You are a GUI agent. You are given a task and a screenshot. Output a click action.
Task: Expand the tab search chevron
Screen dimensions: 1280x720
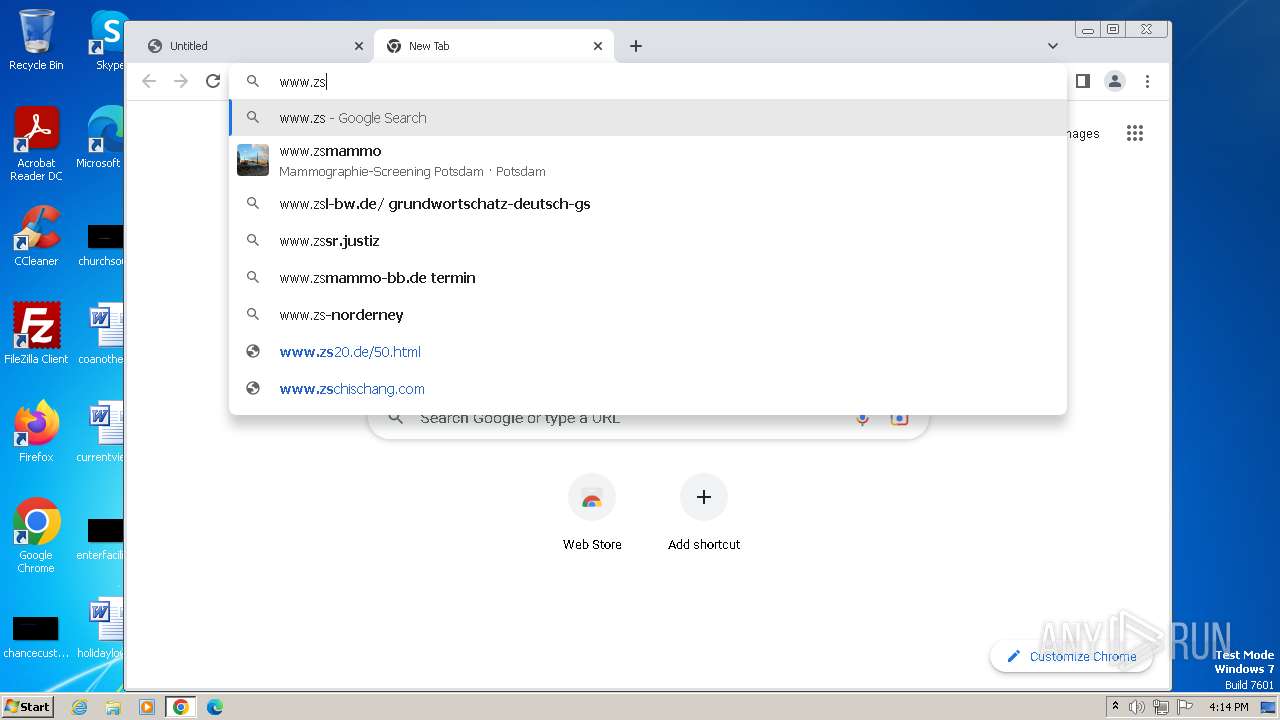click(1052, 46)
